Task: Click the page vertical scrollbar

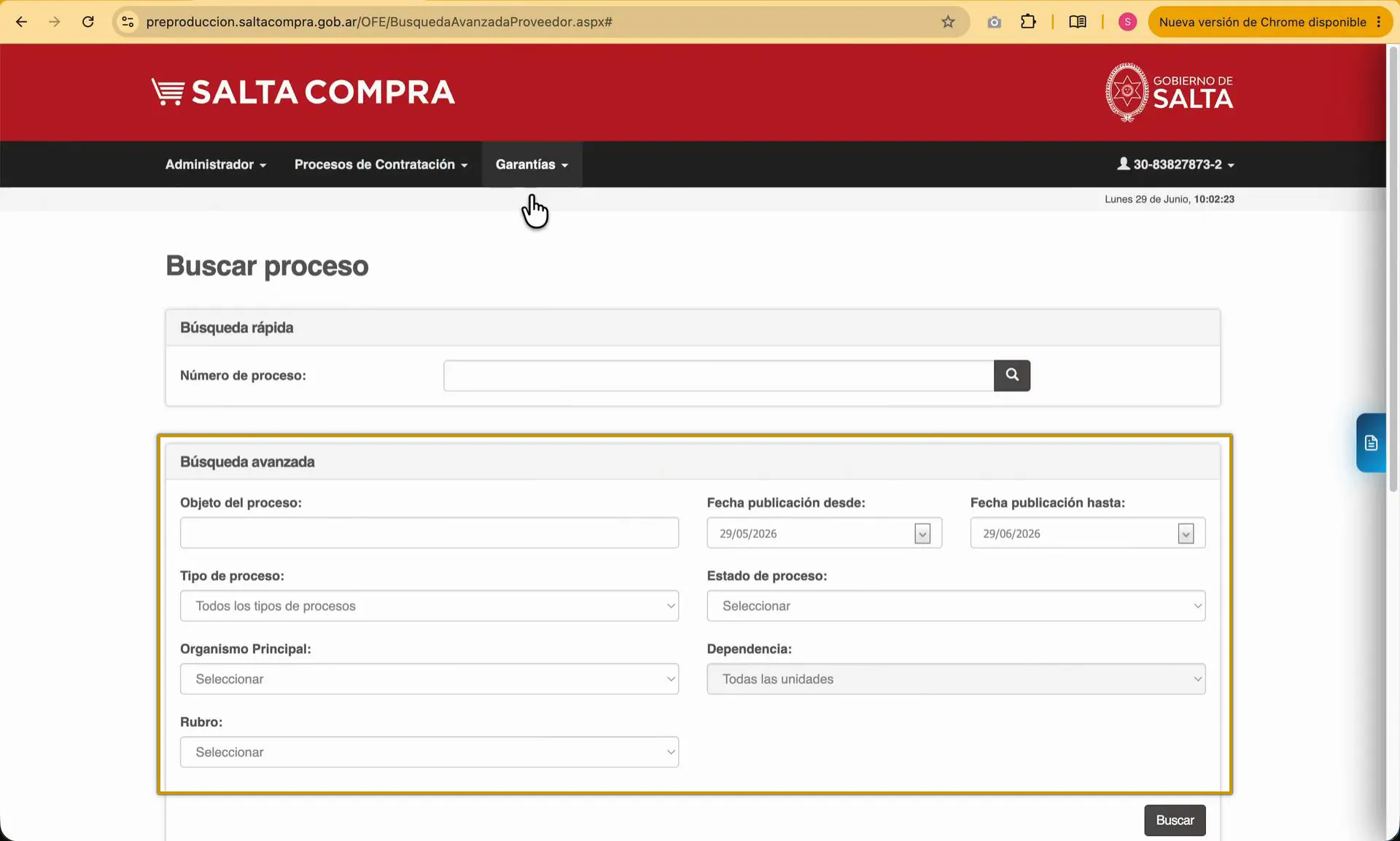Action: click(1393, 270)
